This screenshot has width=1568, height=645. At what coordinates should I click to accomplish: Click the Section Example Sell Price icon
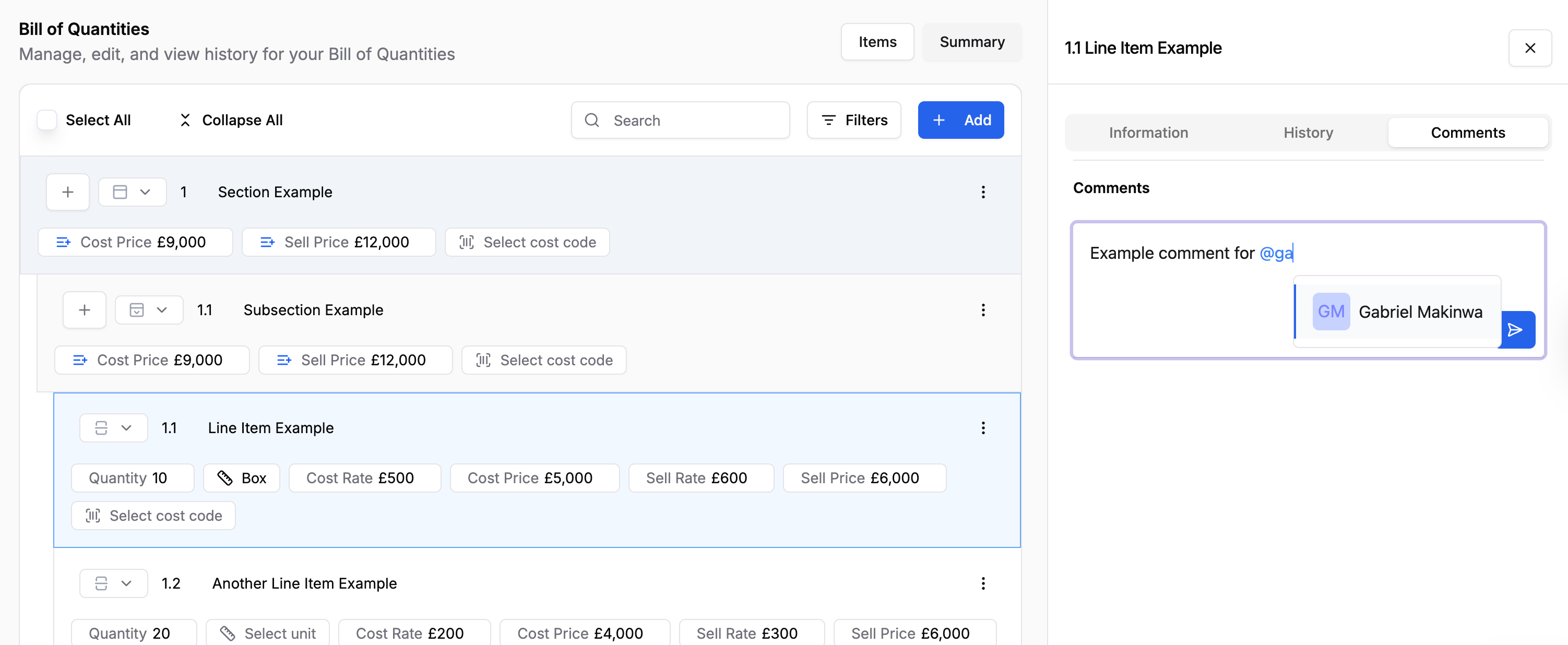267,242
